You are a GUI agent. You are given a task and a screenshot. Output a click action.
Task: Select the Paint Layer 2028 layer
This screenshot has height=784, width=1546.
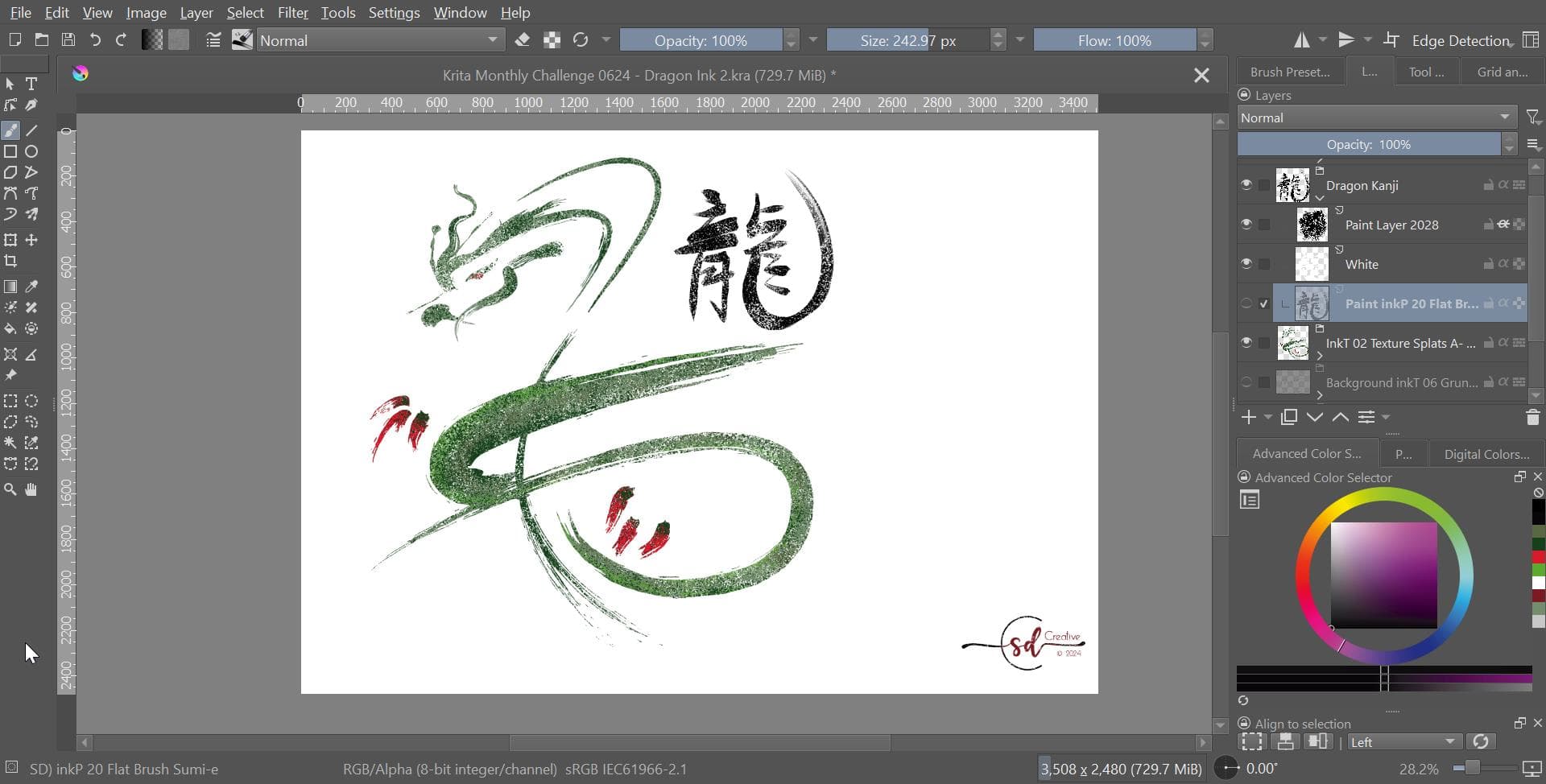point(1391,225)
